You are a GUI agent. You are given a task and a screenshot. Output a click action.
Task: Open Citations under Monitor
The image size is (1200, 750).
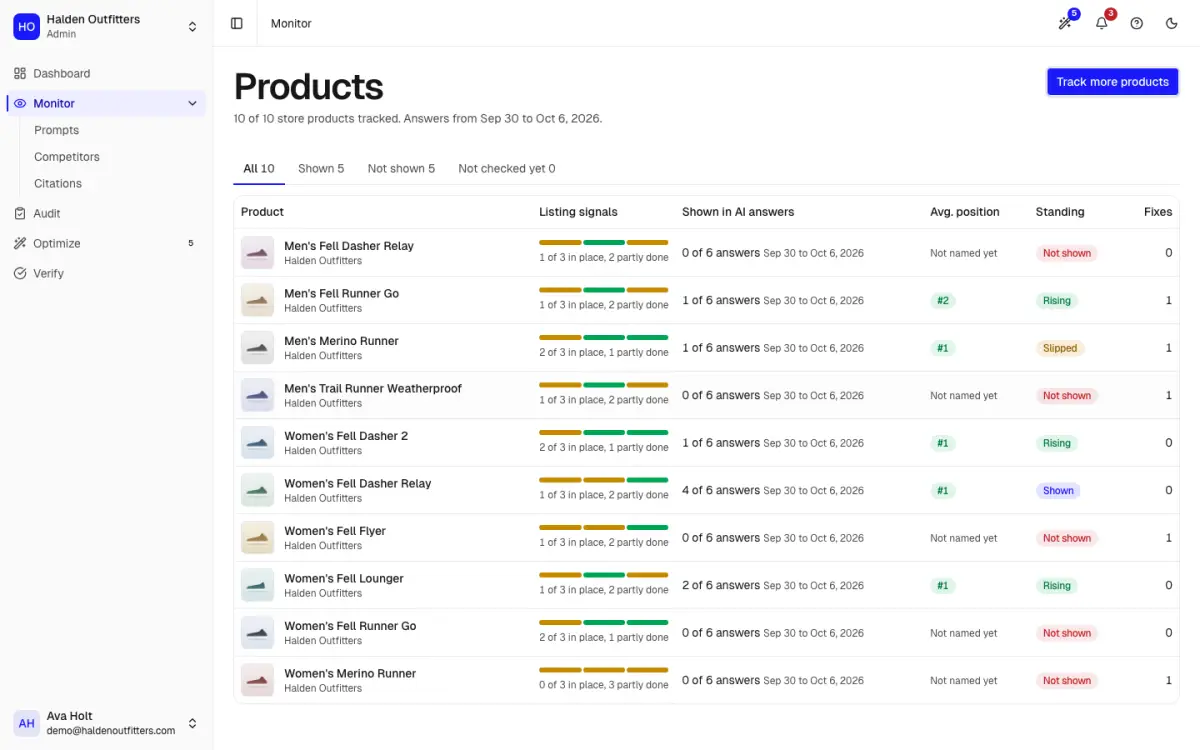point(58,183)
